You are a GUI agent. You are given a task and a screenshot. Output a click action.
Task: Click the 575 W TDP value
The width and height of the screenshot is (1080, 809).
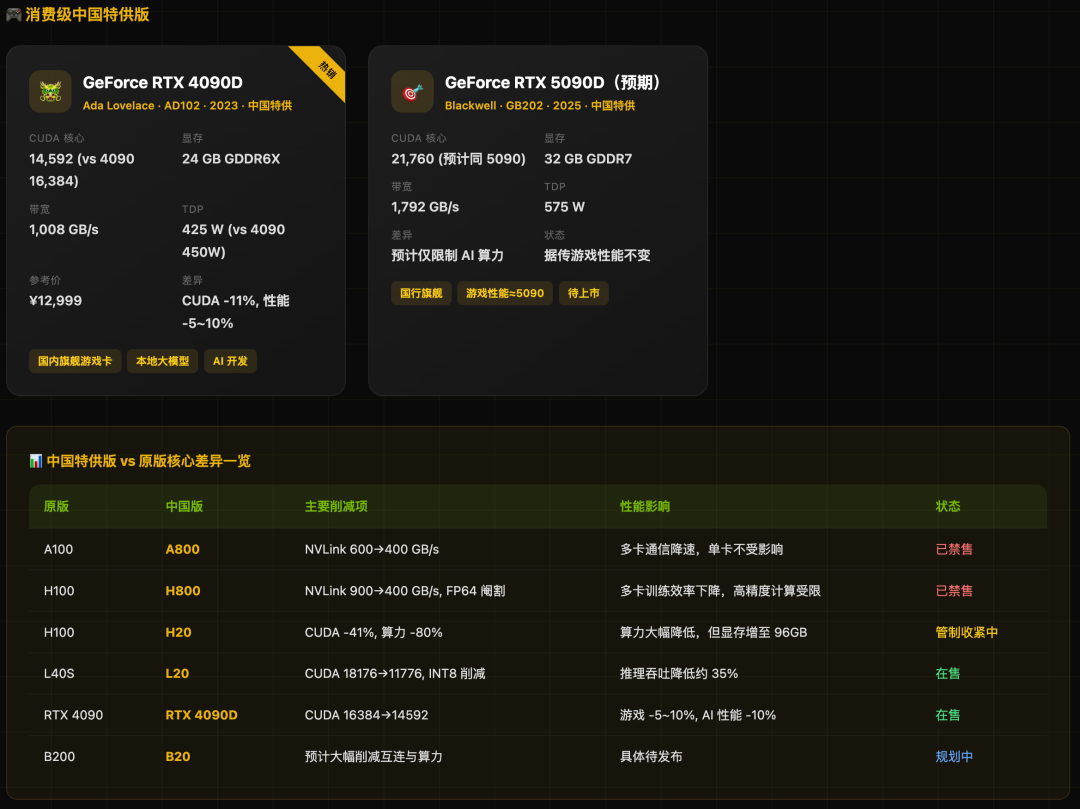(564, 207)
